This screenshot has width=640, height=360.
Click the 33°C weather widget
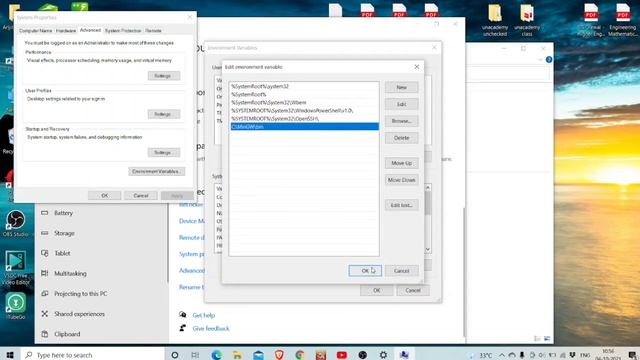pos(481,355)
